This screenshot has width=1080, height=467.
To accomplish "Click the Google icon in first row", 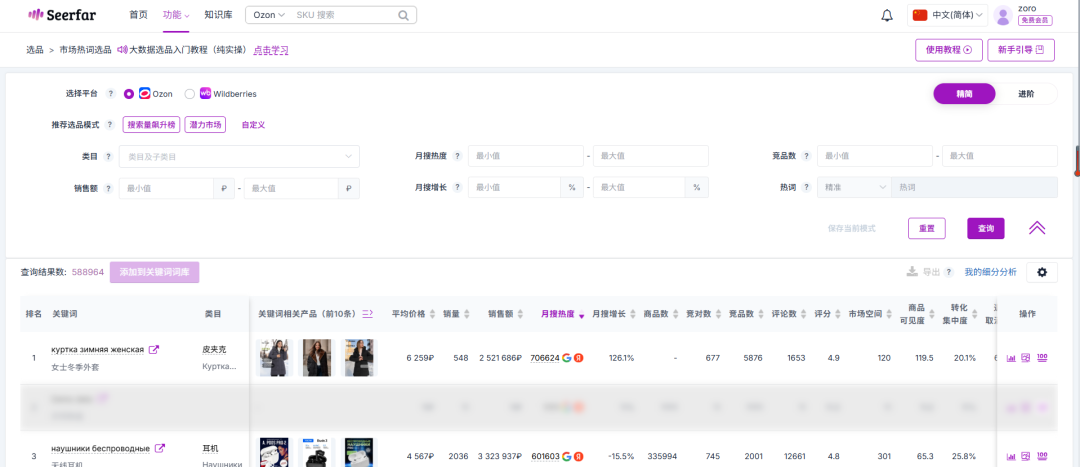I will (x=567, y=358).
